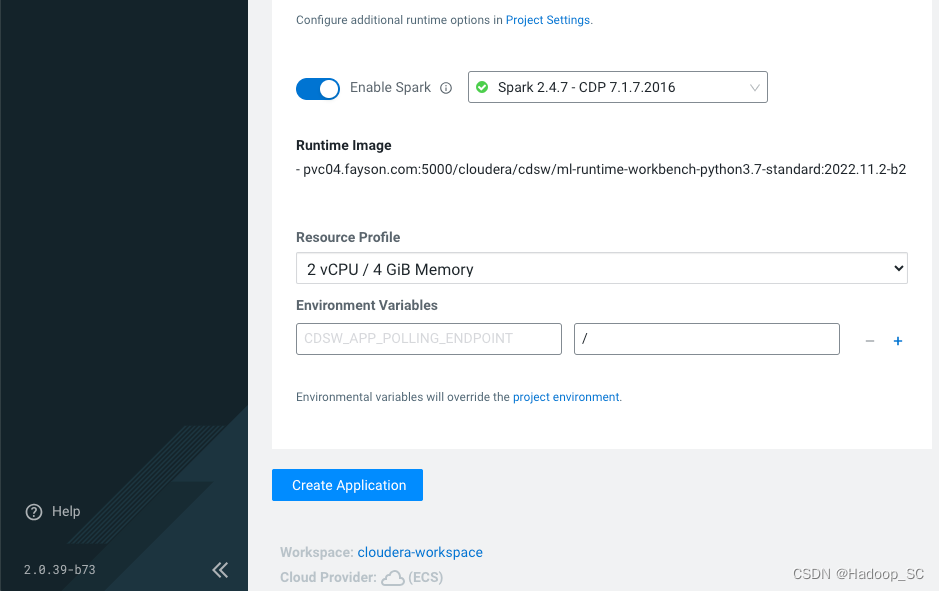The height and width of the screenshot is (591, 939).
Task: Remove environment variable with minus icon
Action: coord(870,341)
